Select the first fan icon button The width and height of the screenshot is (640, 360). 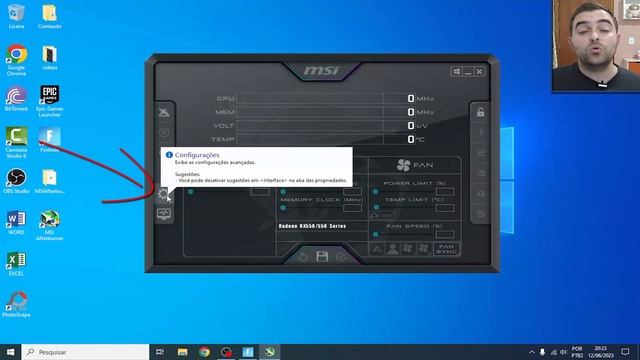[x=408, y=249]
